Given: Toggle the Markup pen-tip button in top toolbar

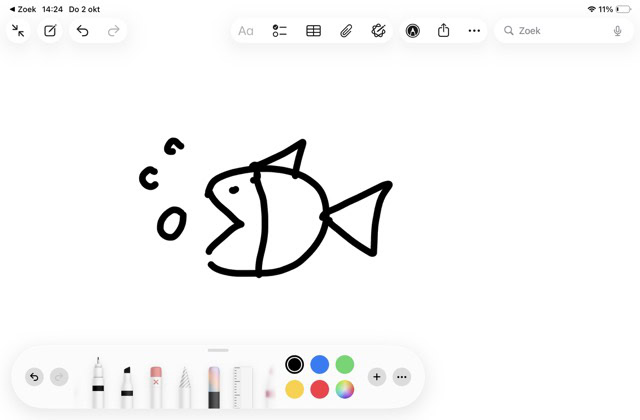Looking at the screenshot, I should click(x=412, y=31).
